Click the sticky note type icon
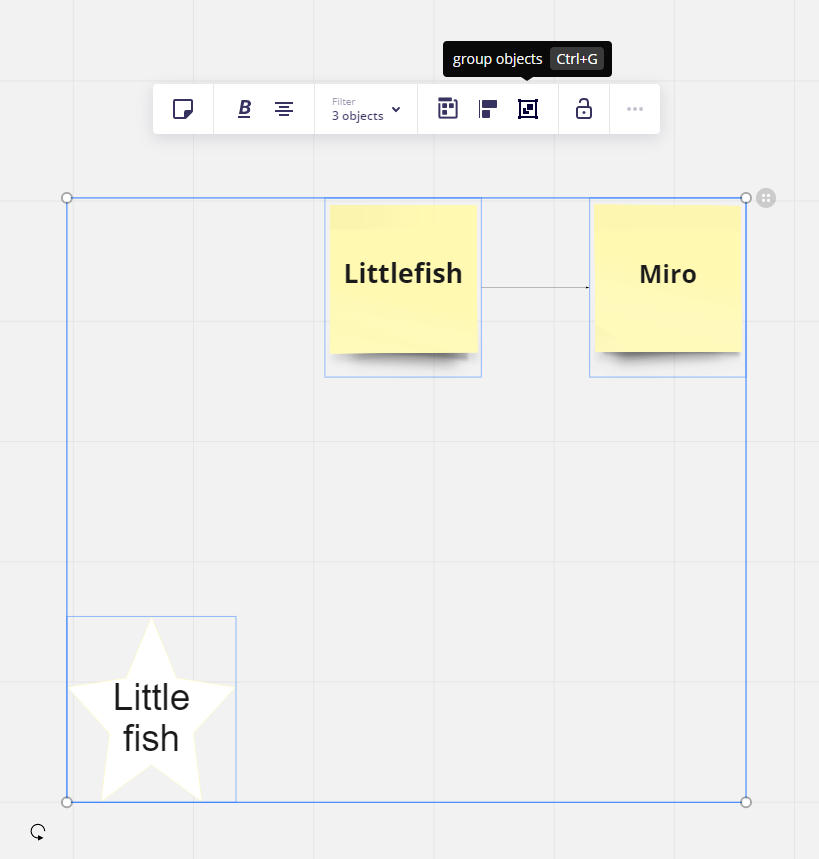The image size is (819, 859). (x=183, y=109)
